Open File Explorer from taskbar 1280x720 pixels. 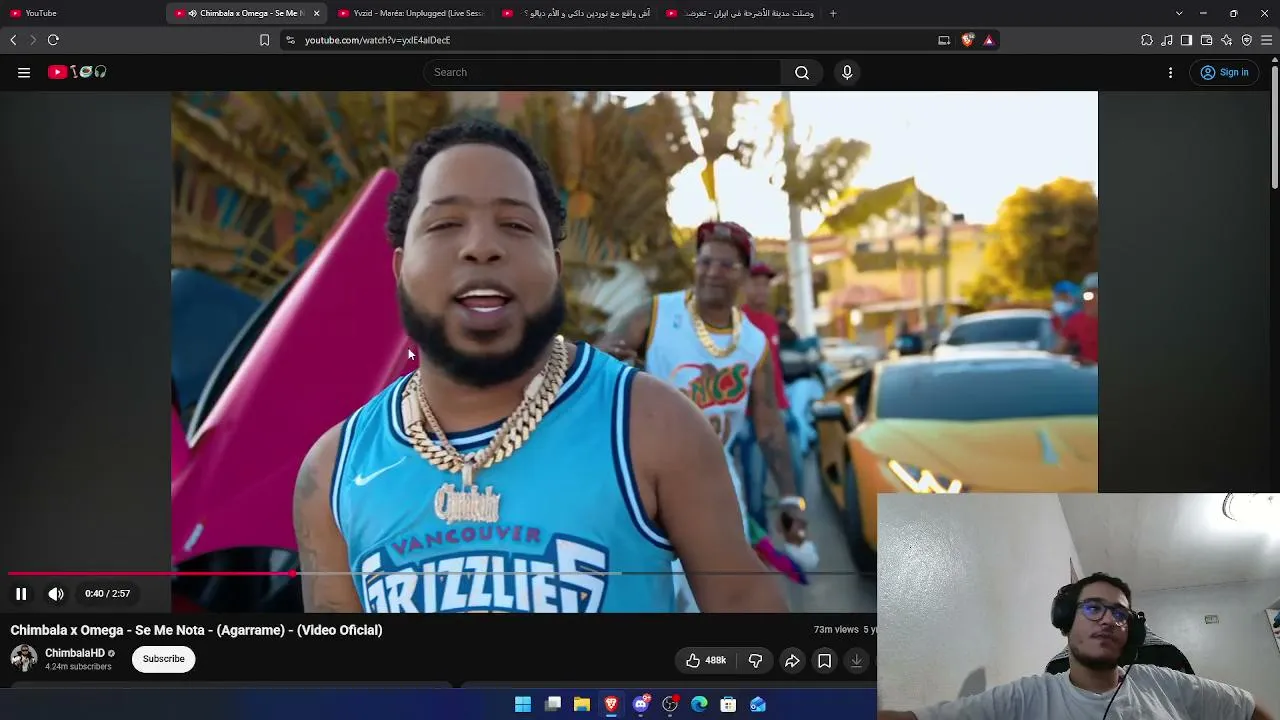(x=582, y=705)
